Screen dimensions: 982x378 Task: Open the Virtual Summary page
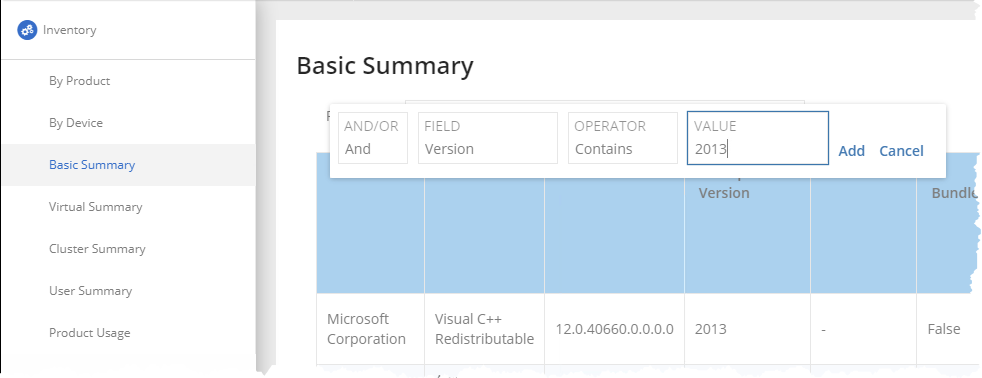coord(96,207)
